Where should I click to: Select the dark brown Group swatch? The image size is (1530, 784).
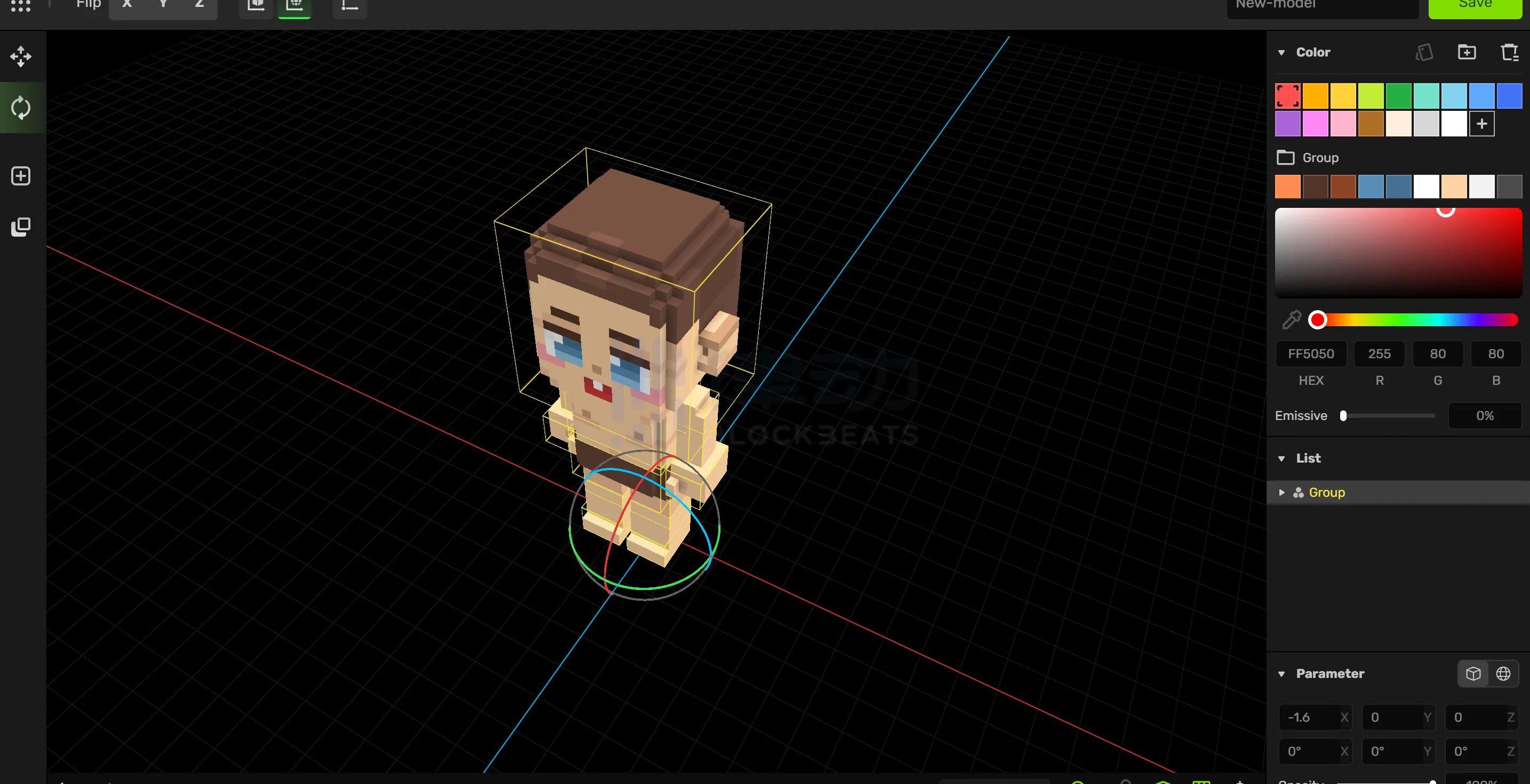click(1316, 187)
